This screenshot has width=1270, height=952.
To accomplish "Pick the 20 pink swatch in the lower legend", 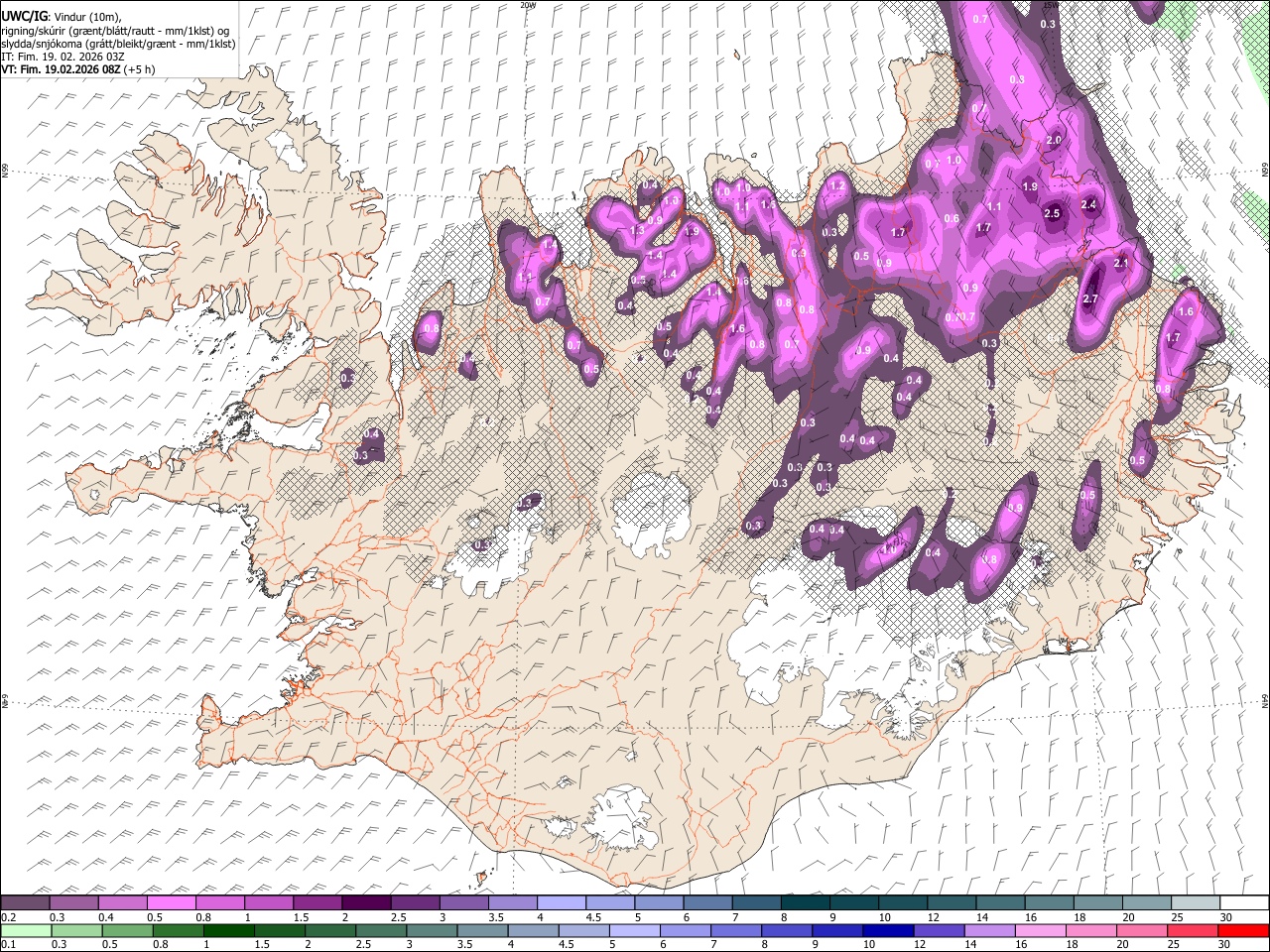I will (1140, 930).
